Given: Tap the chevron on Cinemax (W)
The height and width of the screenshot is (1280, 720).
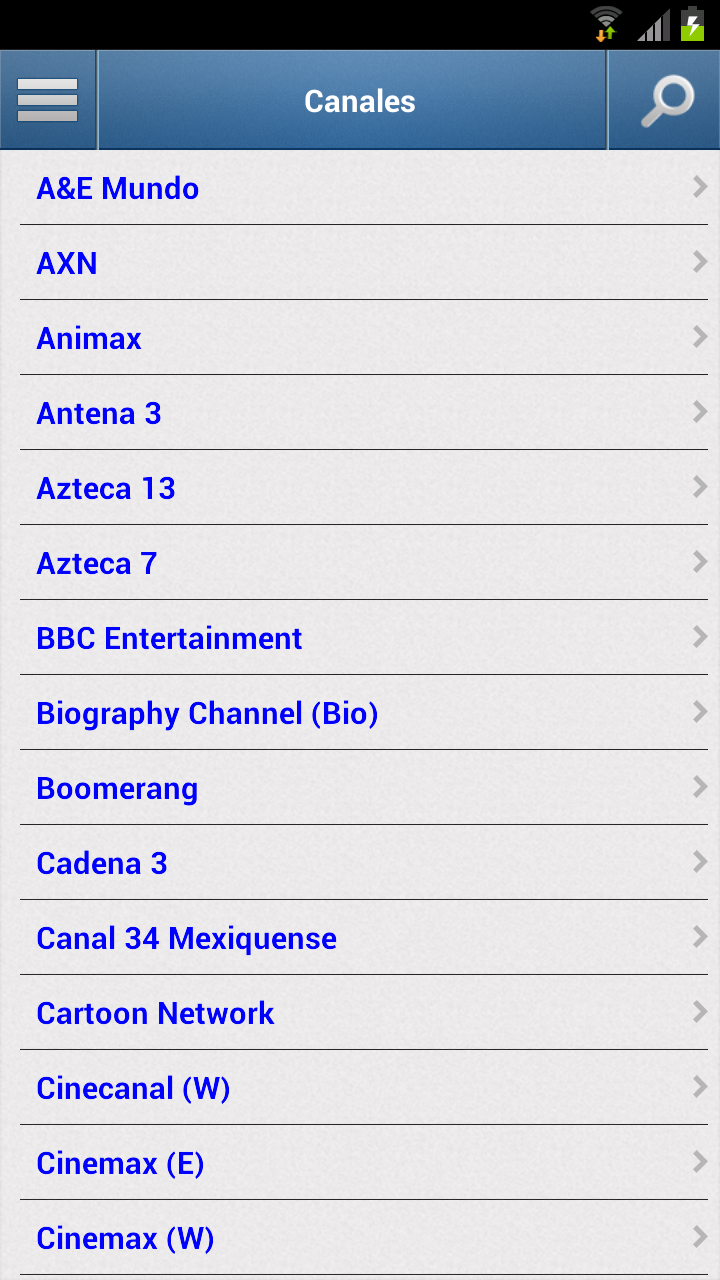Looking at the screenshot, I should [x=699, y=1237].
